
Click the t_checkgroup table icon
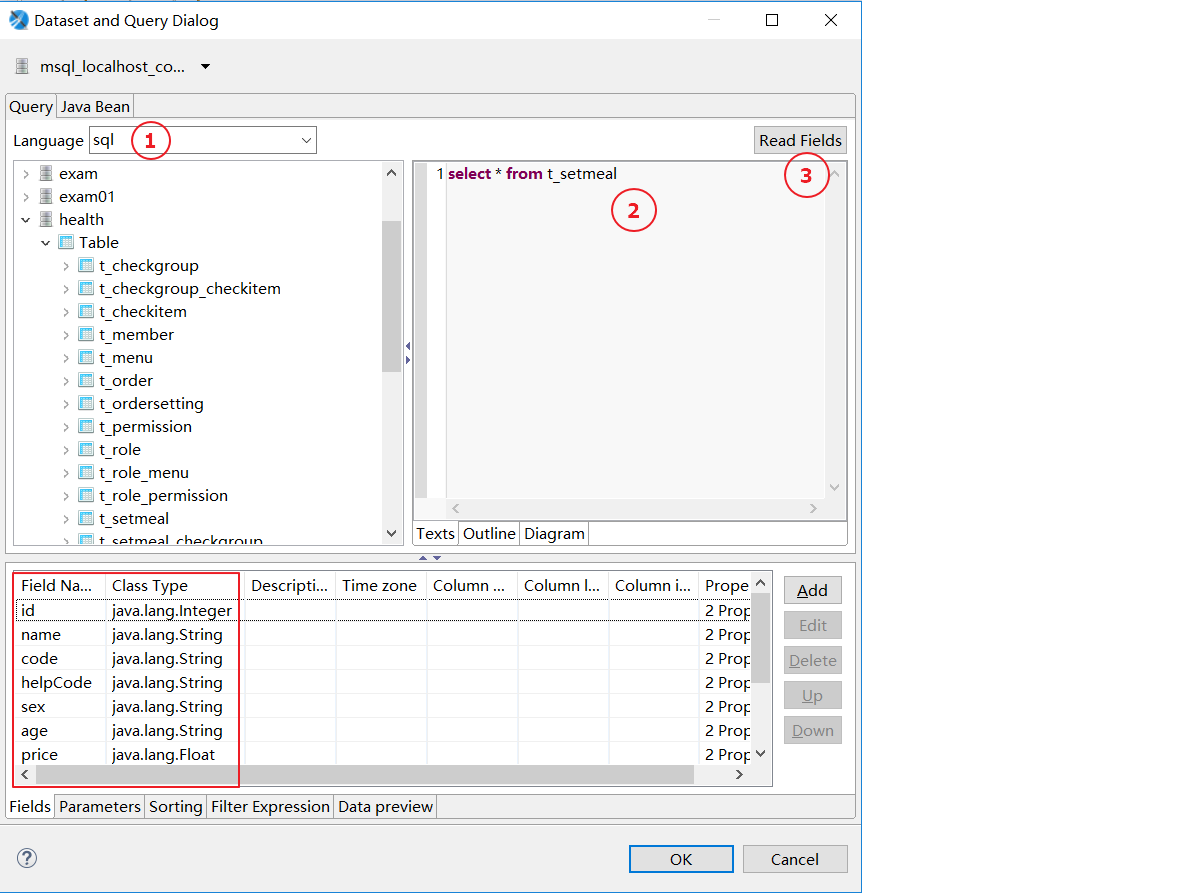point(86,266)
